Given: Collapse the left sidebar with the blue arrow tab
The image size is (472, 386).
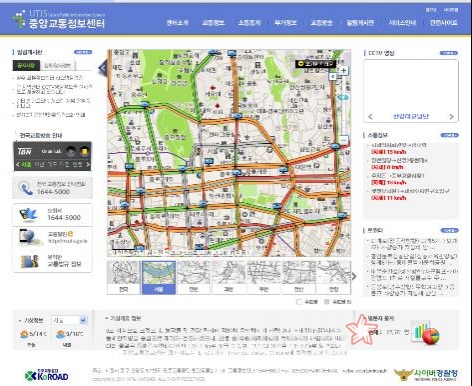Looking at the screenshot, I should pos(103,68).
